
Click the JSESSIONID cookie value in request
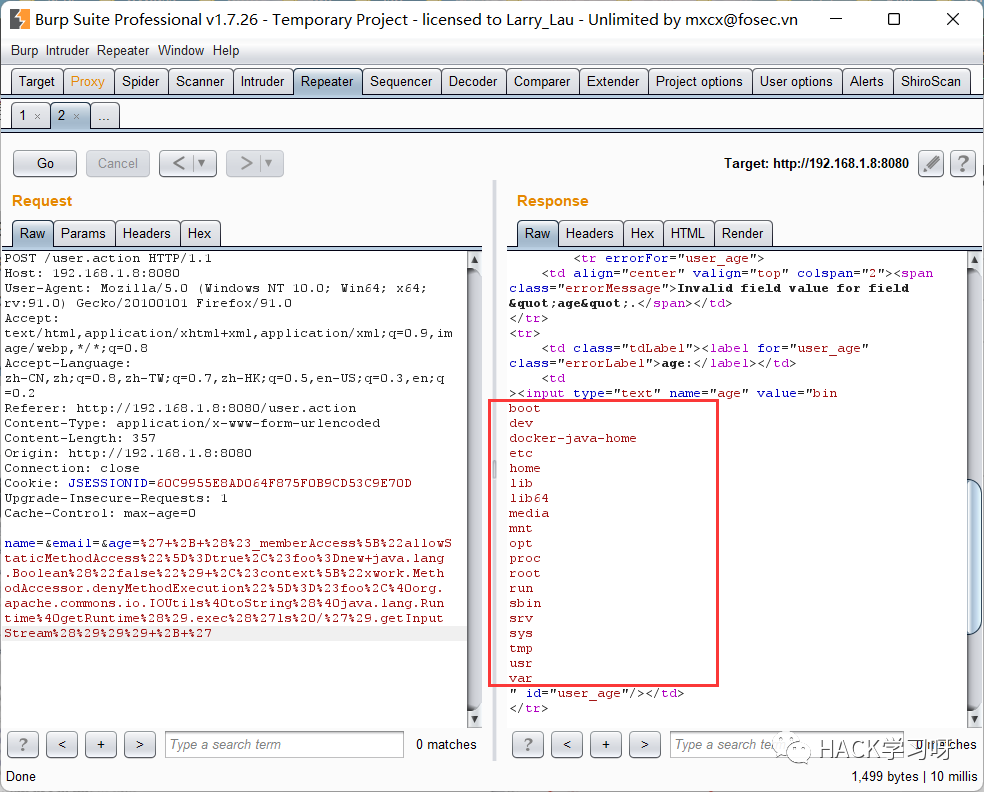(284, 483)
